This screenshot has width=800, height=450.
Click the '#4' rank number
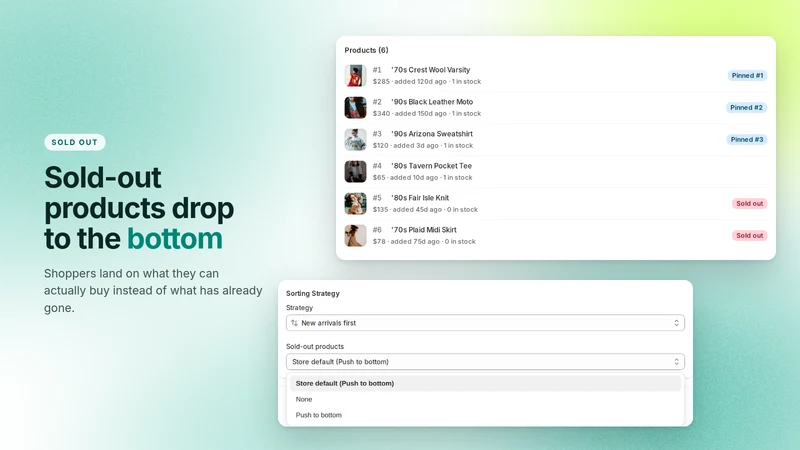377,166
